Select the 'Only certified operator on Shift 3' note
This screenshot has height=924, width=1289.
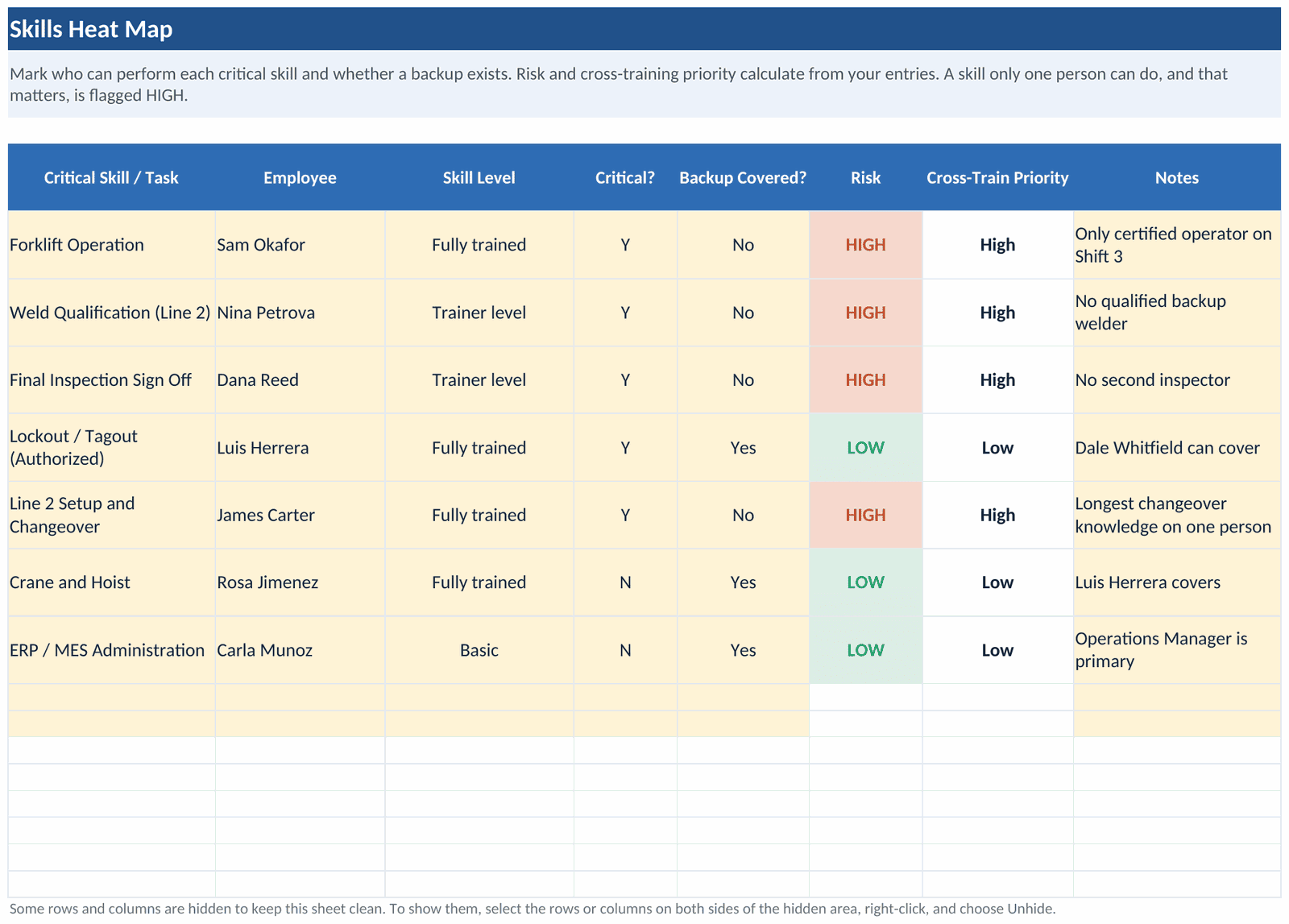click(x=1177, y=245)
